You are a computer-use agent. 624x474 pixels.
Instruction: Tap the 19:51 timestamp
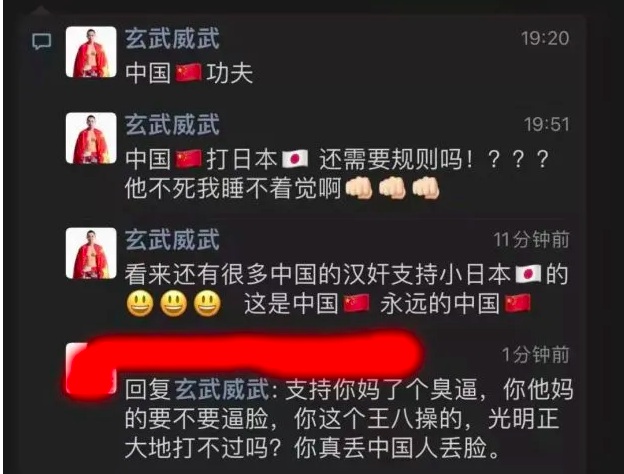coord(547,125)
